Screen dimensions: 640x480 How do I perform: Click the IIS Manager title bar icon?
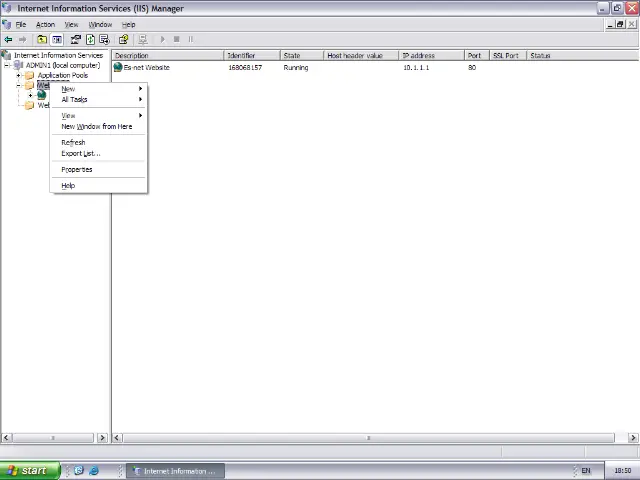[7, 8]
